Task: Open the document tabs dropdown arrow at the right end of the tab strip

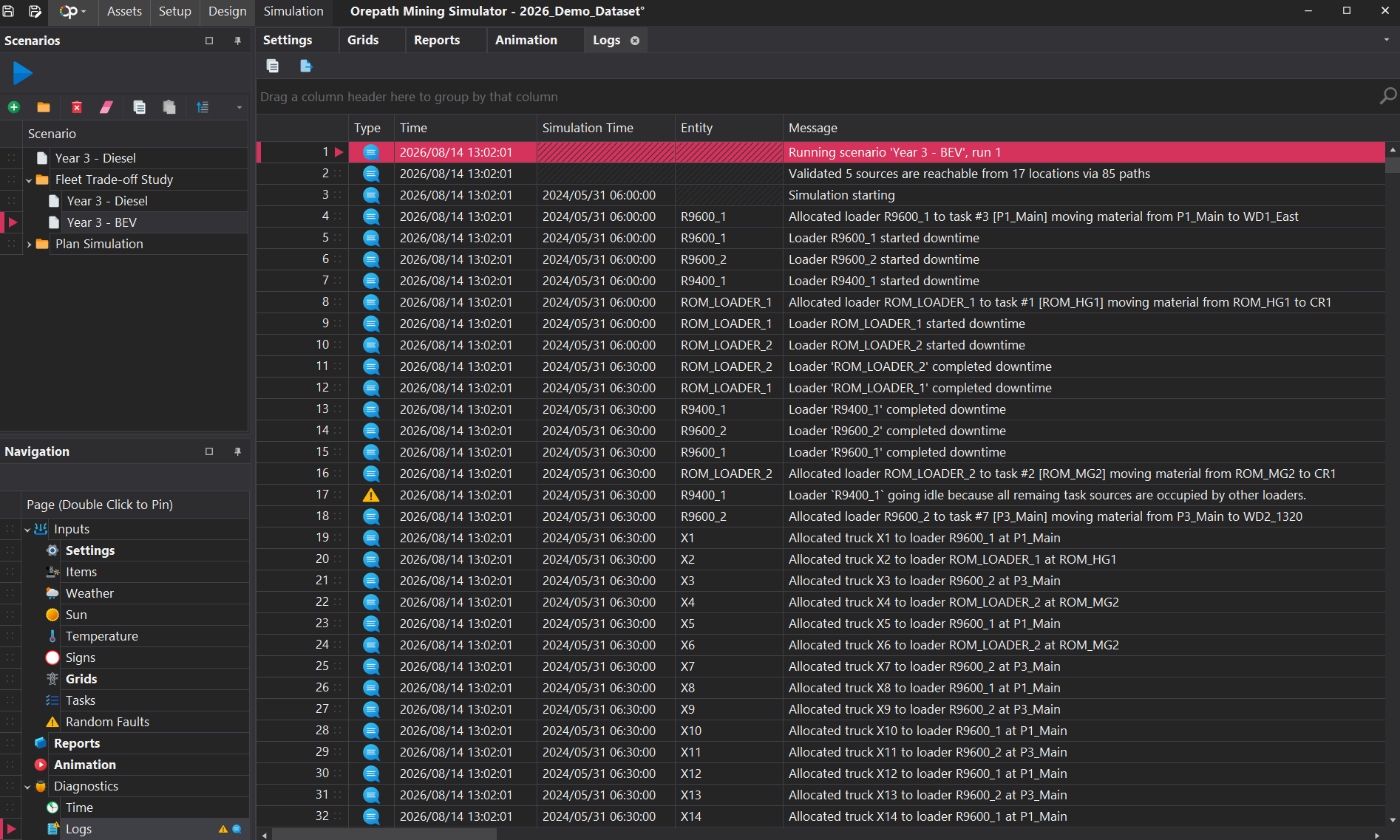Action: click(1386, 40)
